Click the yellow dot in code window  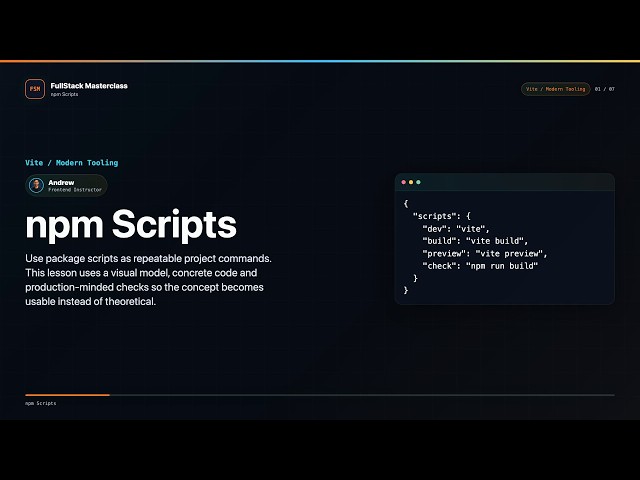pyautogui.click(x=411, y=182)
